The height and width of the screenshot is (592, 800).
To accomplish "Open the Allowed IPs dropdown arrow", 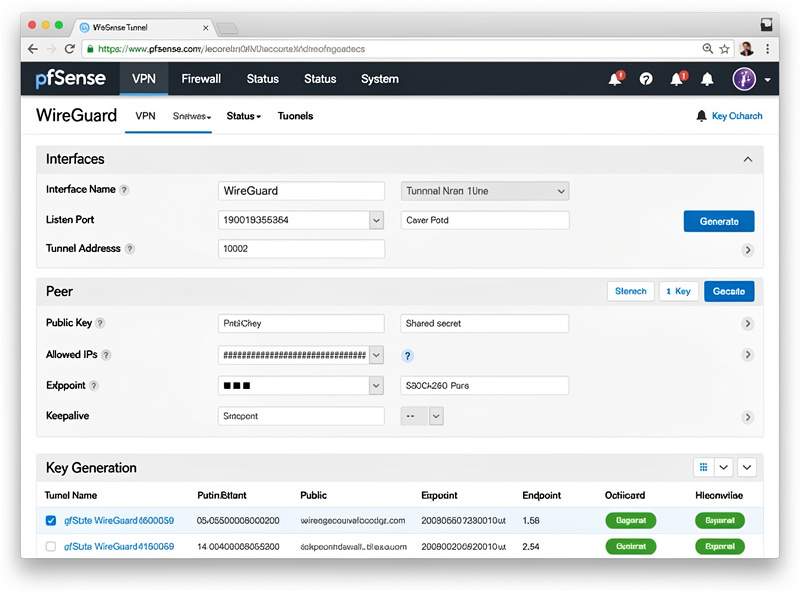I will pyautogui.click(x=377, y=355).
